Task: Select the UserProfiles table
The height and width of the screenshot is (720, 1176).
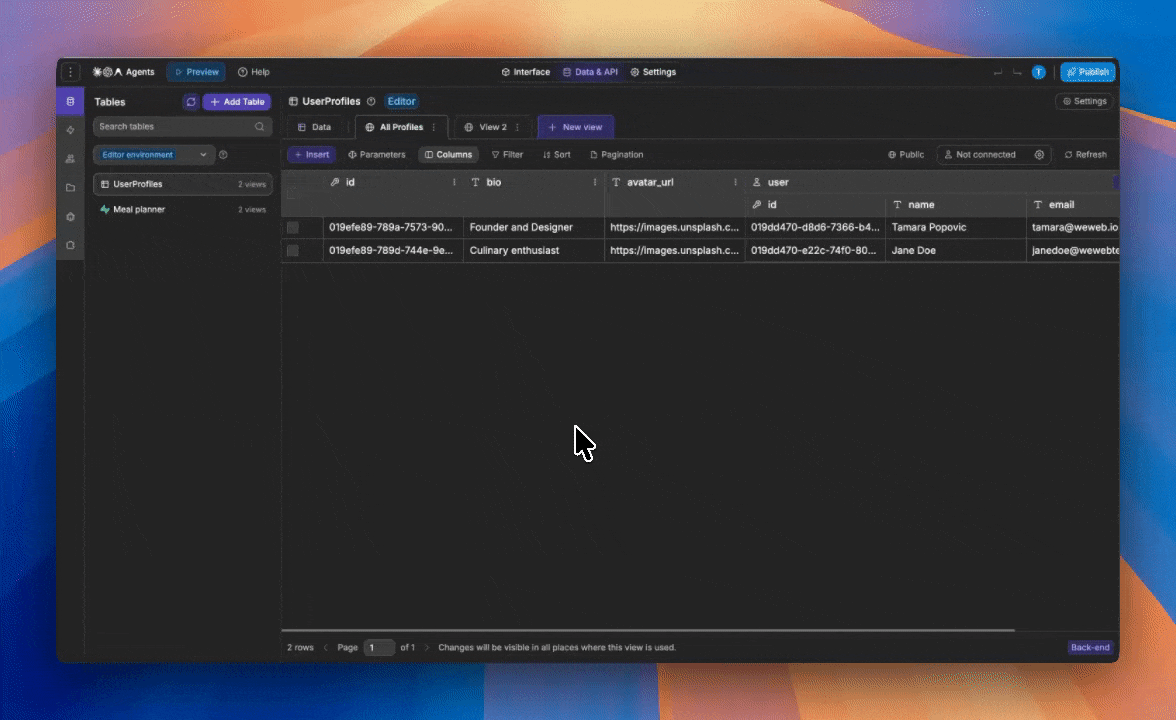Action: pos(182,184)
